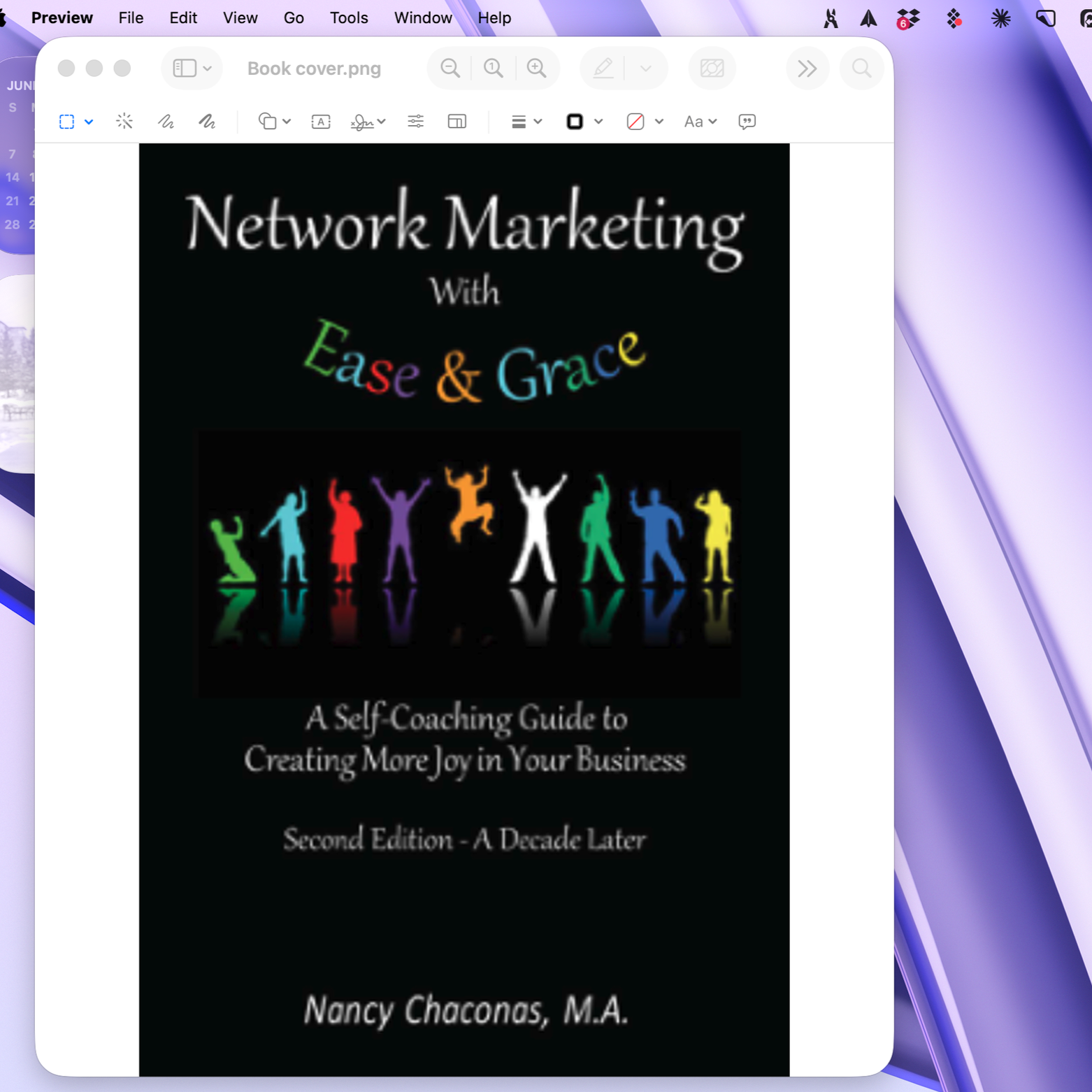Open the selection tool type dropdown
The width and height of the screenshot is (1092, 1092).
pyautogui.click(x=89, y=122)
